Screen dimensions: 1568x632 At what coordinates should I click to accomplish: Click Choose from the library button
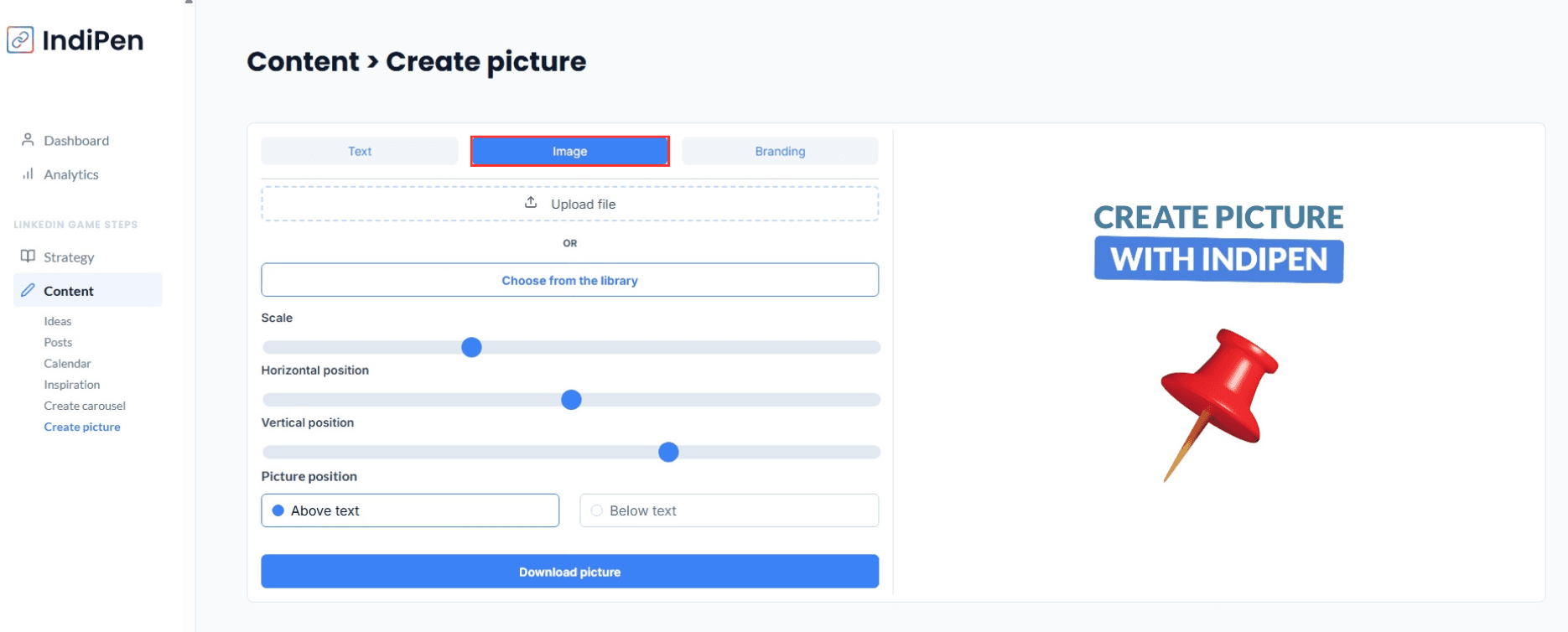point(569,280)
